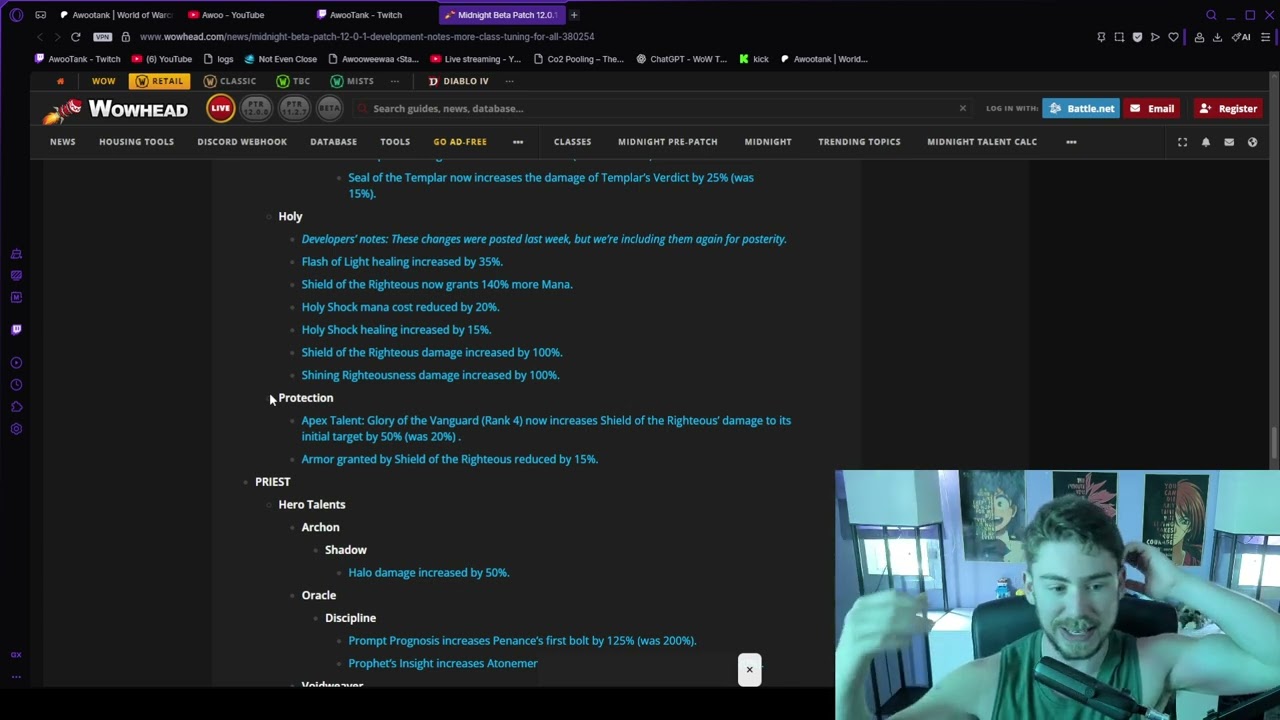Click the Opera GX menu logo
The height and width of the screenshot is (720, 1280).
coord(16,15)
